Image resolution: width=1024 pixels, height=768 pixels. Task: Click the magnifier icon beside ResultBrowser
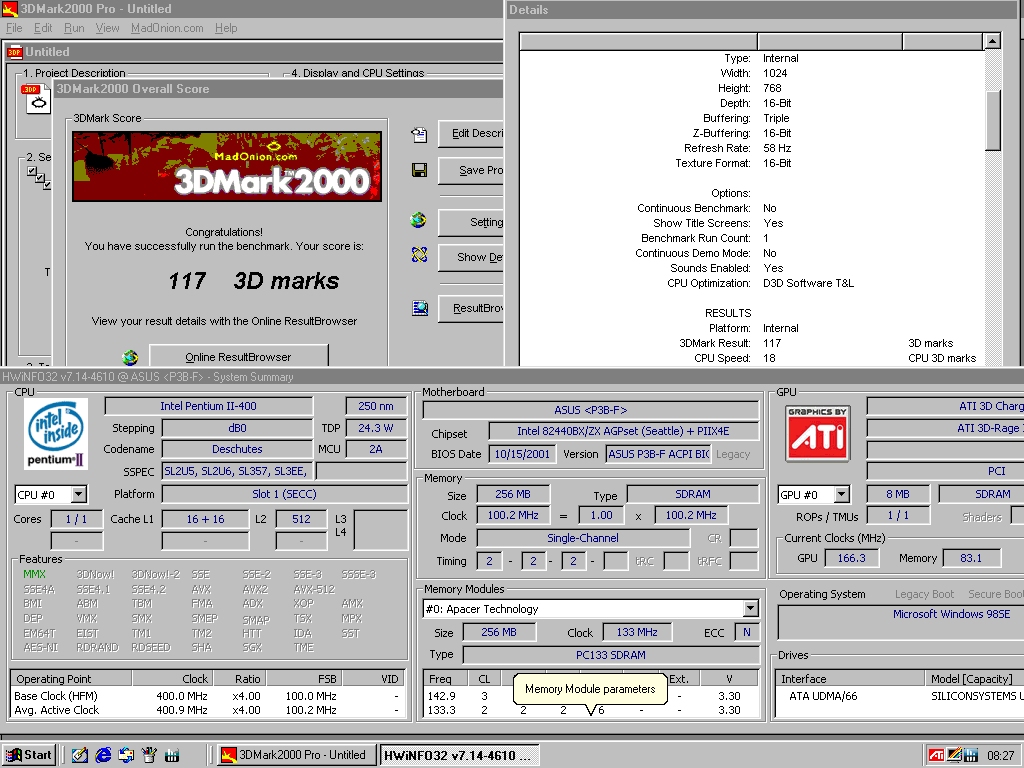[x=420, y=308]
